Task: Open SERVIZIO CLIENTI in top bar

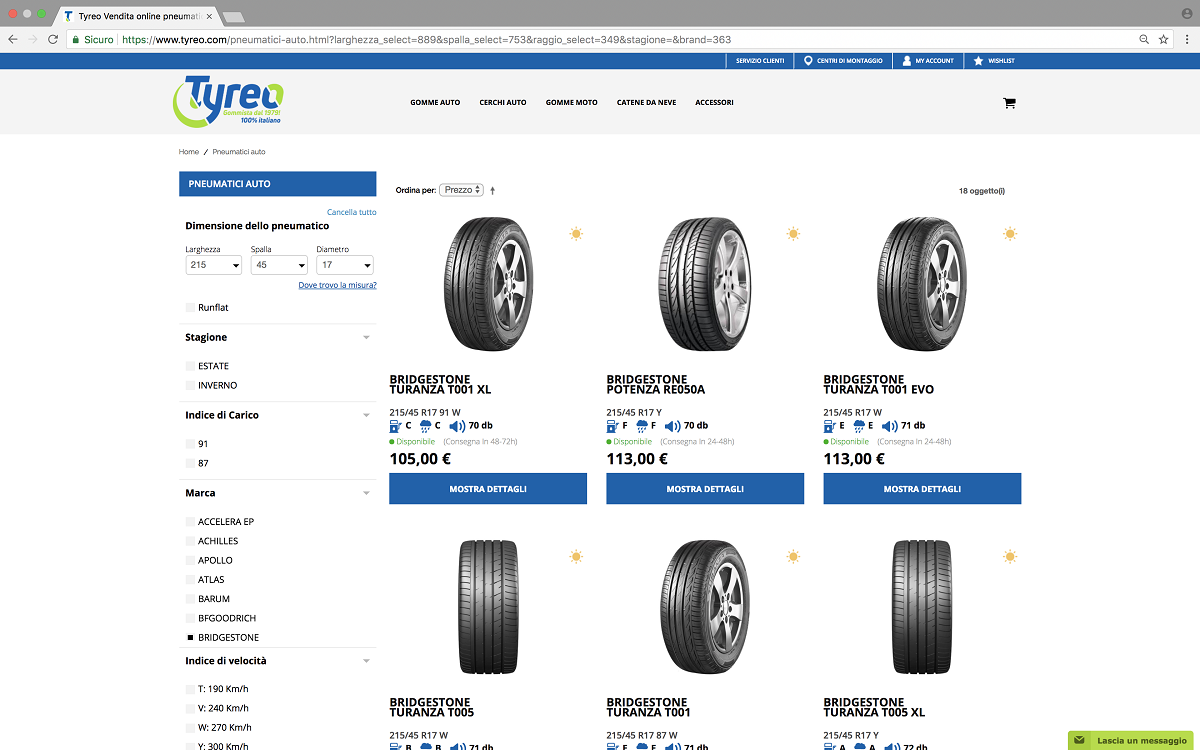Action: point(760,61)
